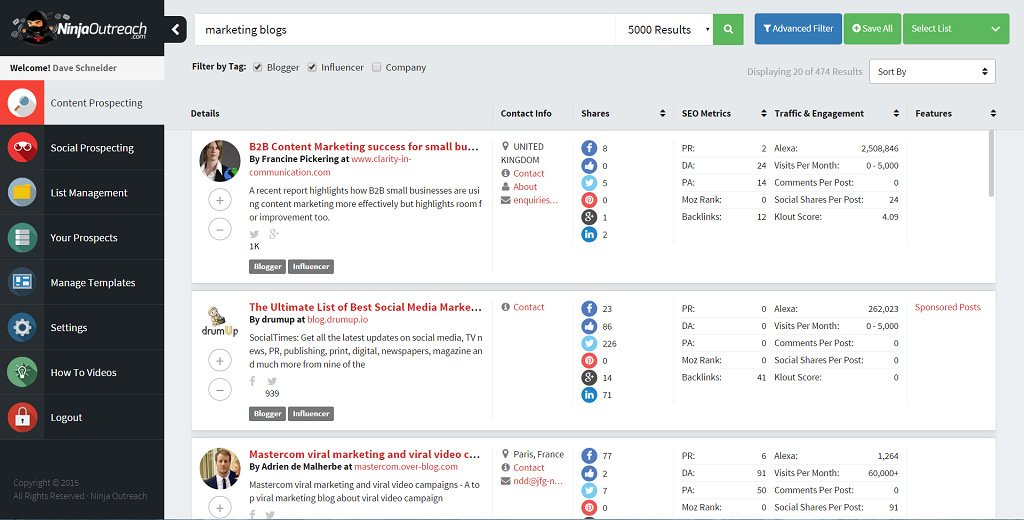Open the List Management folder icon
The width and height of the screenshot is (1024, 520).
tap(22, 193)
